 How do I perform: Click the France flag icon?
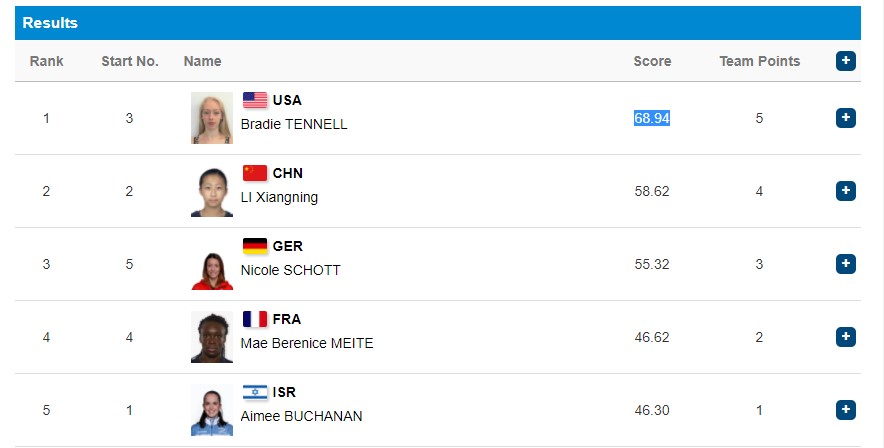point(255,319)
